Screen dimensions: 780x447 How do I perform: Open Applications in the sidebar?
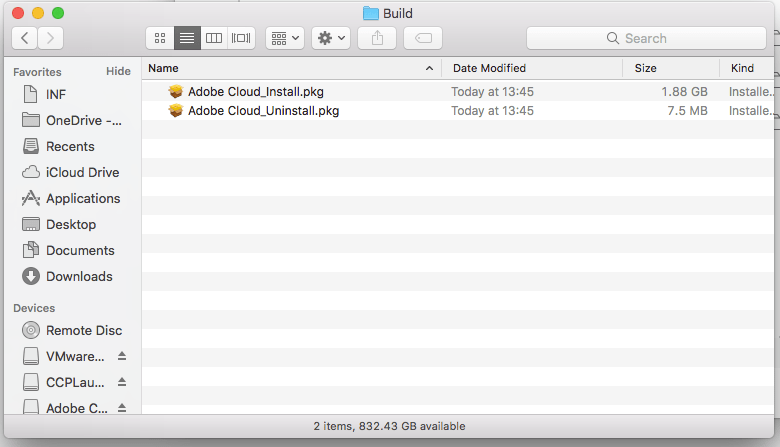pos(72,198)
